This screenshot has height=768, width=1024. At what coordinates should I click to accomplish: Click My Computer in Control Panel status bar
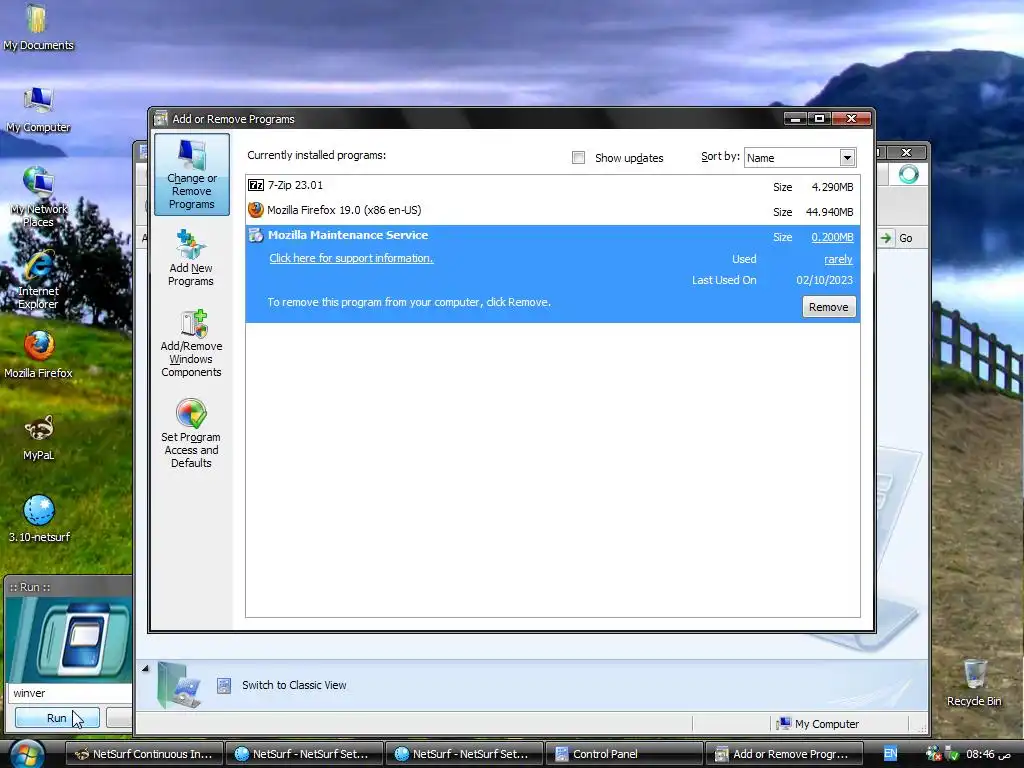pos(818,724)
